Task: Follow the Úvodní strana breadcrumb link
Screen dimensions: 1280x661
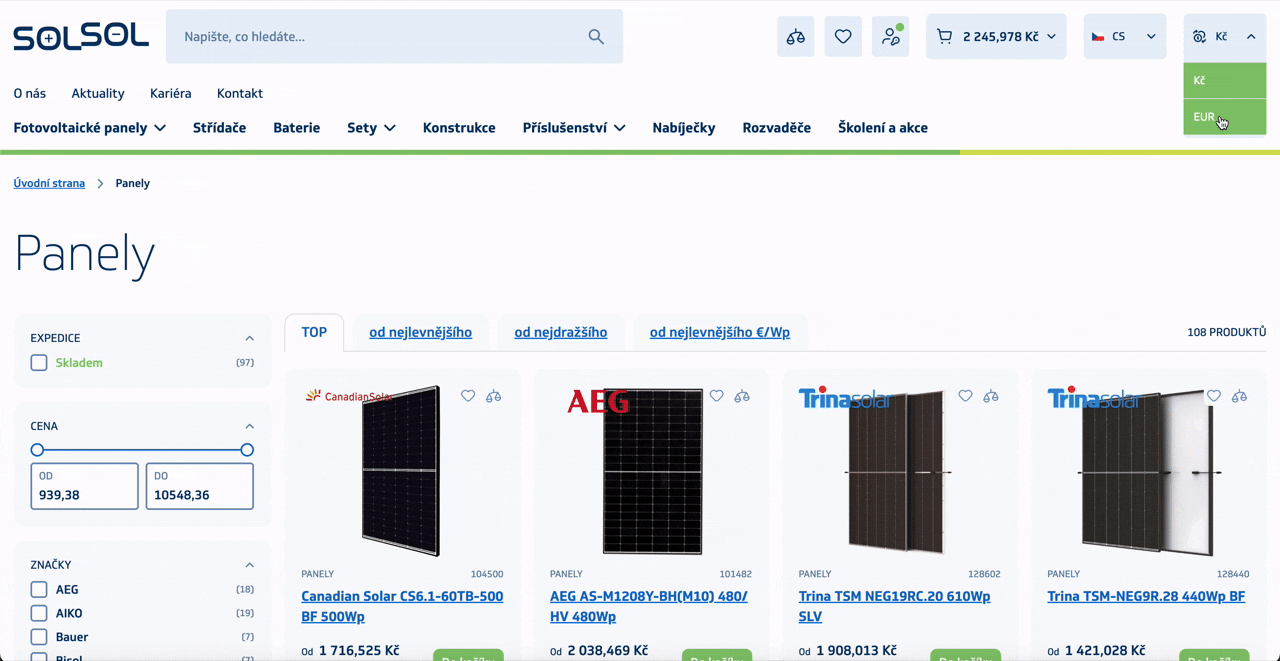Action: pyautogui.click(x=49, y=184)
